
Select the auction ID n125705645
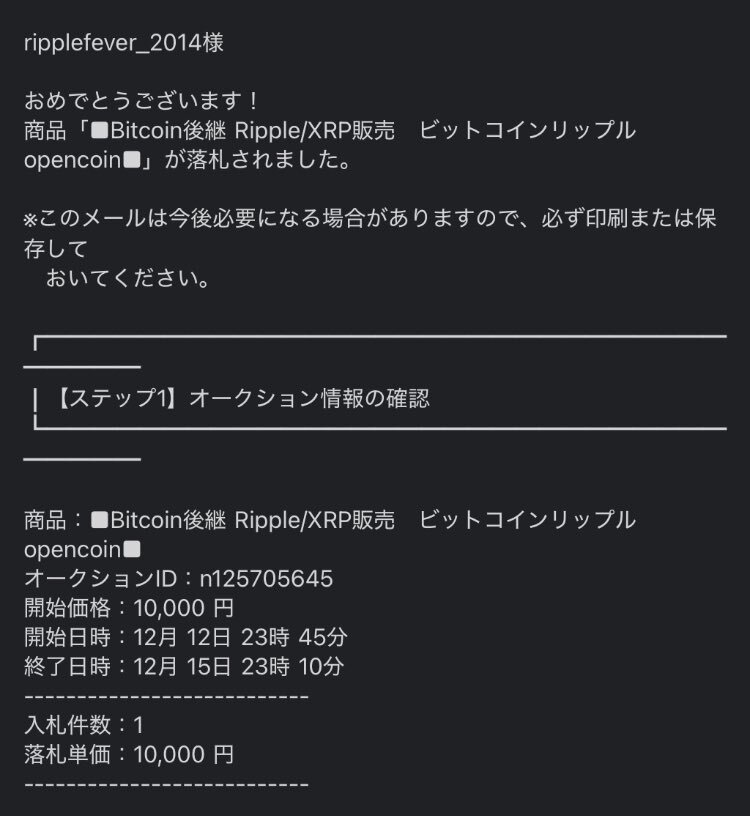[x=266, y=579]
